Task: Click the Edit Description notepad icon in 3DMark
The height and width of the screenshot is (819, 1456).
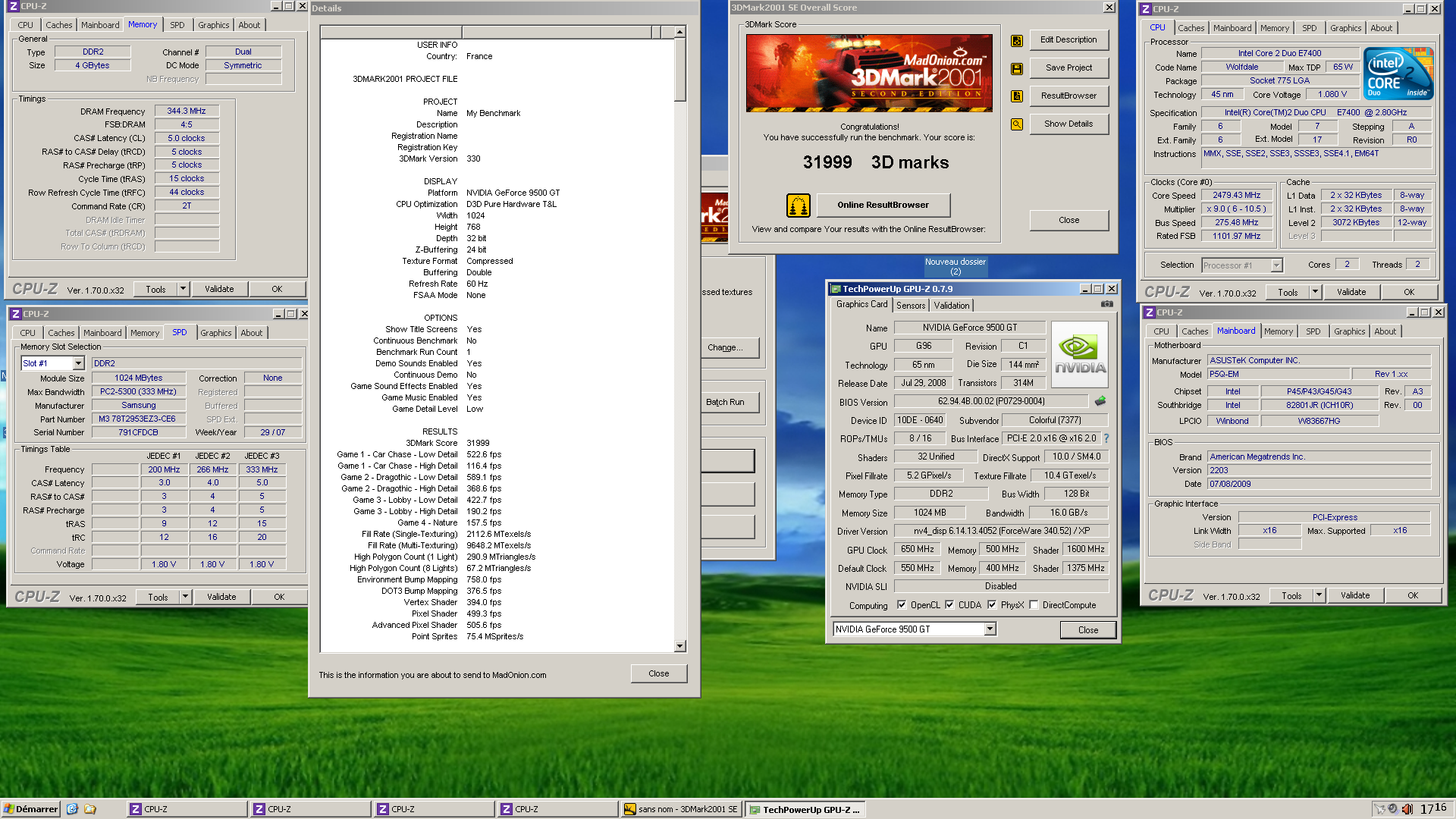Action: click(1017, 41)
